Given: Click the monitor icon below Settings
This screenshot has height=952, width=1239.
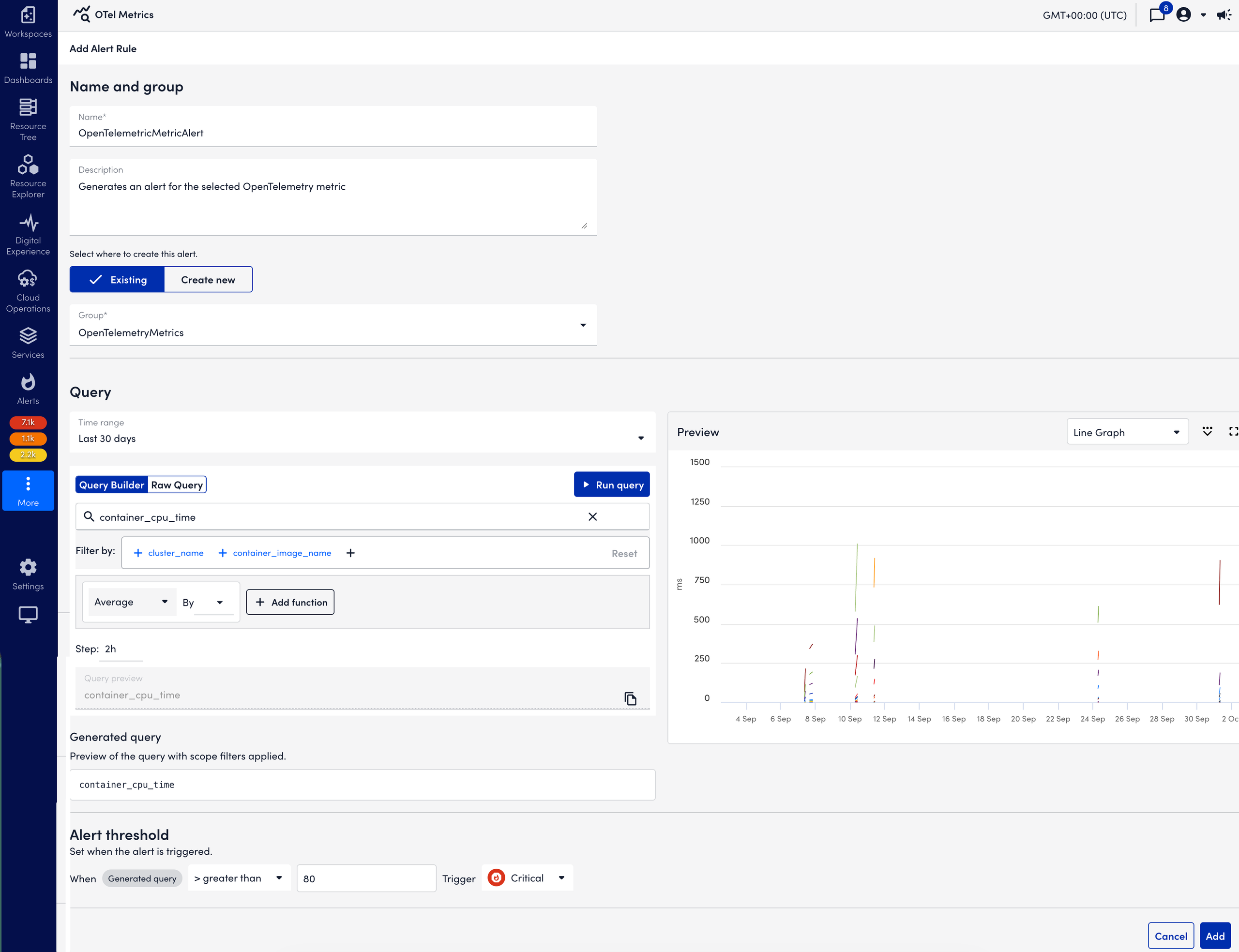Looking at the screenshot, I should click(28, 614).
